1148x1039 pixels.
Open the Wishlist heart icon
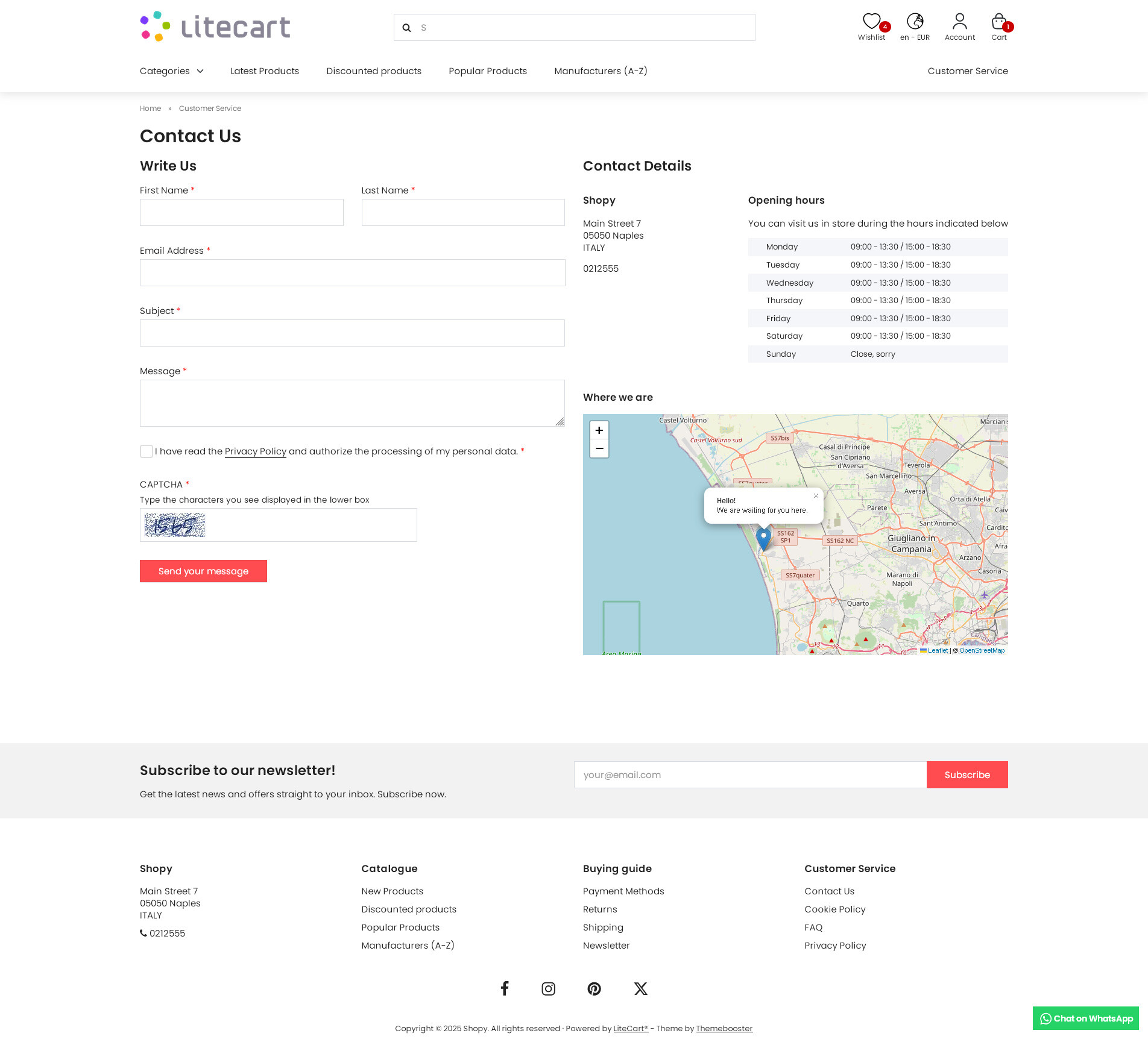[871, 22]
